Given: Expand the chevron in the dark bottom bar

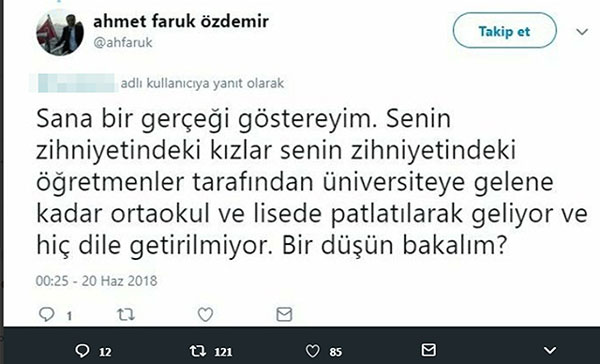Looking at the screenshot, I should pyautogui.click(x=550, y=350).
